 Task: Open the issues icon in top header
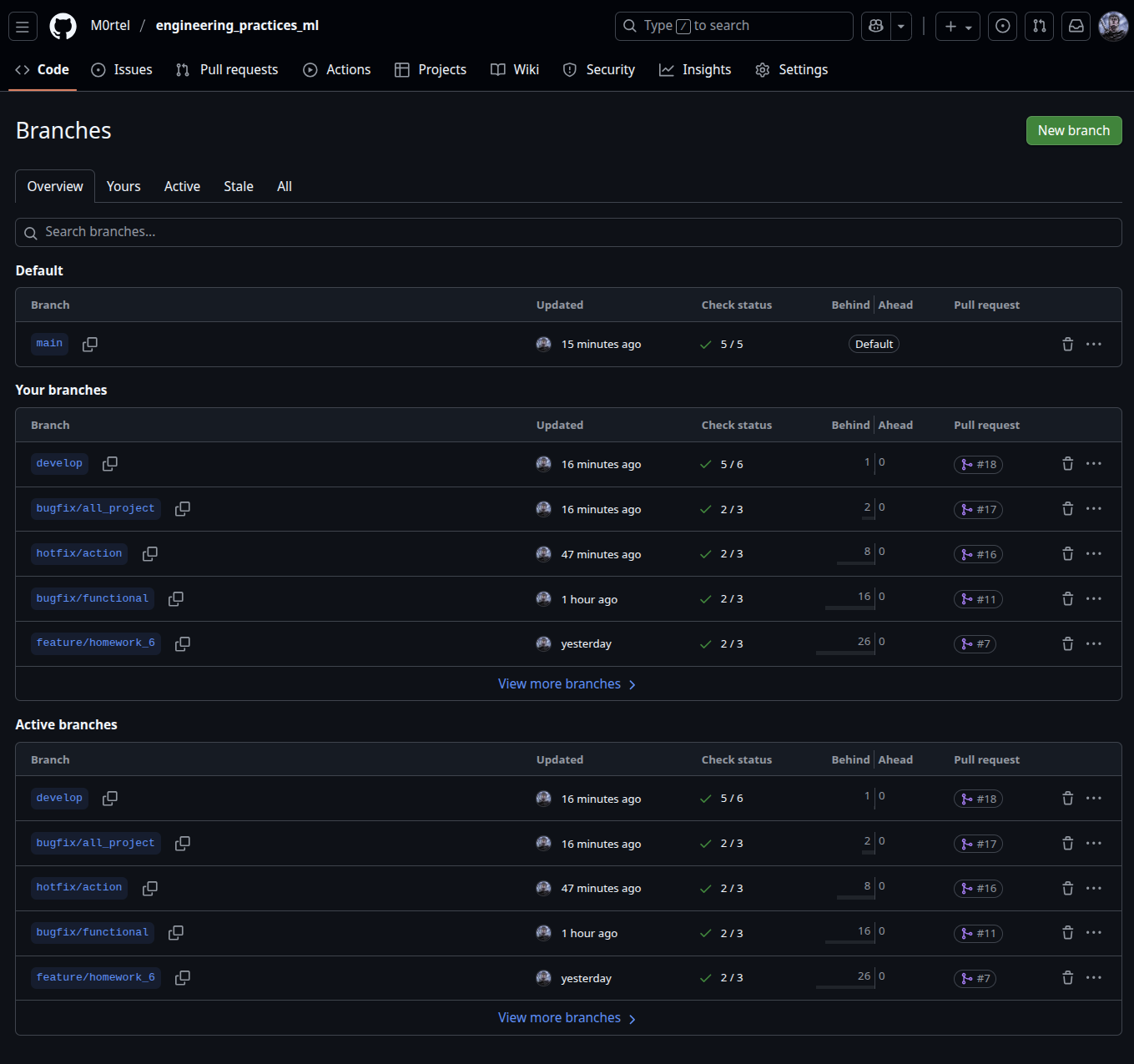tap(1003, 27)
